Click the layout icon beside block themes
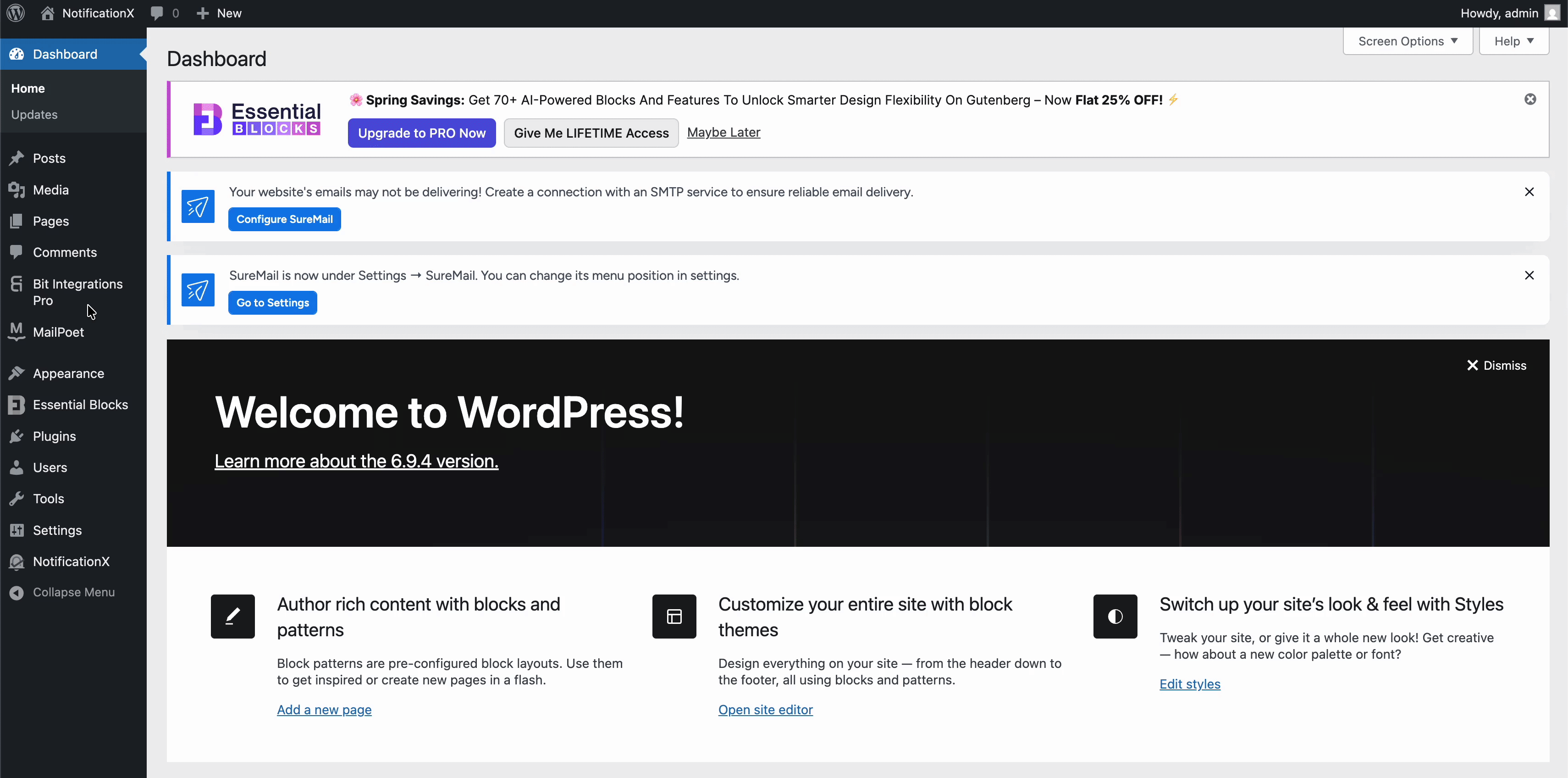Viewport: 1568px width, 778px height. [x=674, y=616]
